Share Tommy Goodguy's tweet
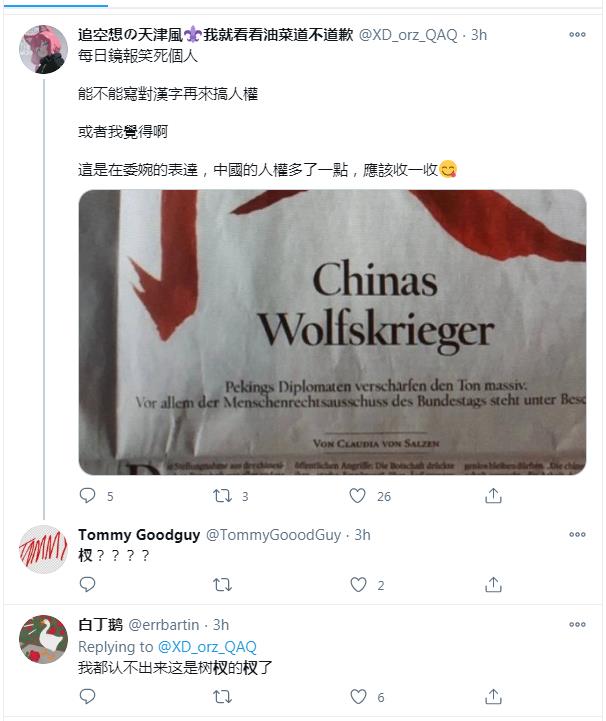The height and width of the screenshot is (721, 606). (x=493, y=584)
